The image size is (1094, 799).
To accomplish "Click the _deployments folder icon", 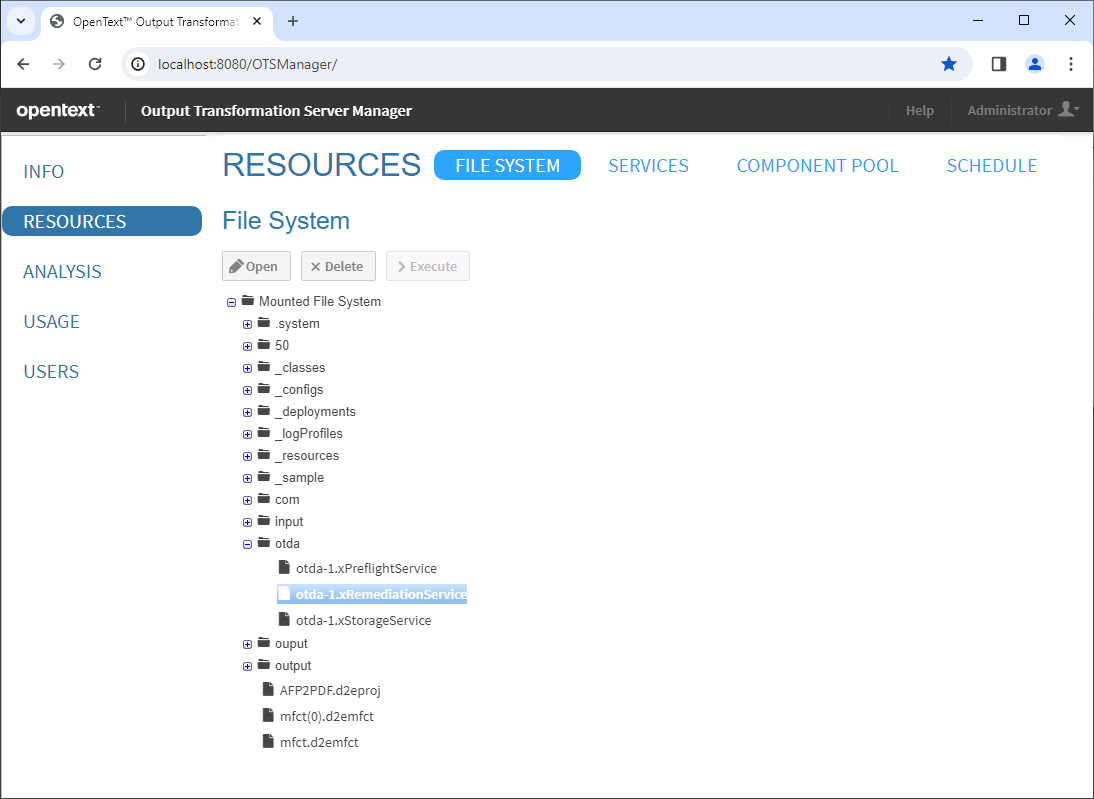I will point(264,411).
